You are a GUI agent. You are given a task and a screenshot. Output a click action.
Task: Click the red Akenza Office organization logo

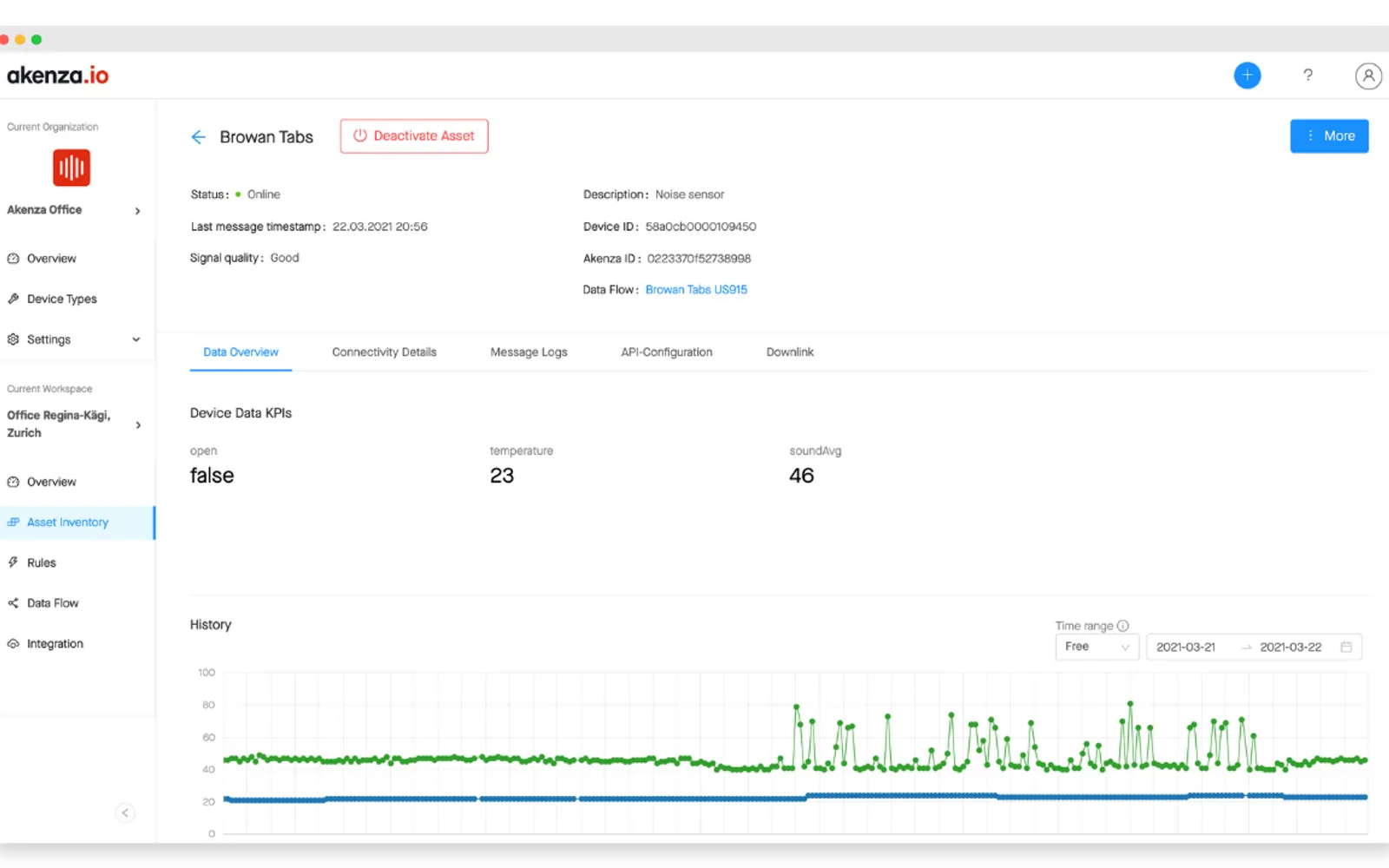coord(71,168)
